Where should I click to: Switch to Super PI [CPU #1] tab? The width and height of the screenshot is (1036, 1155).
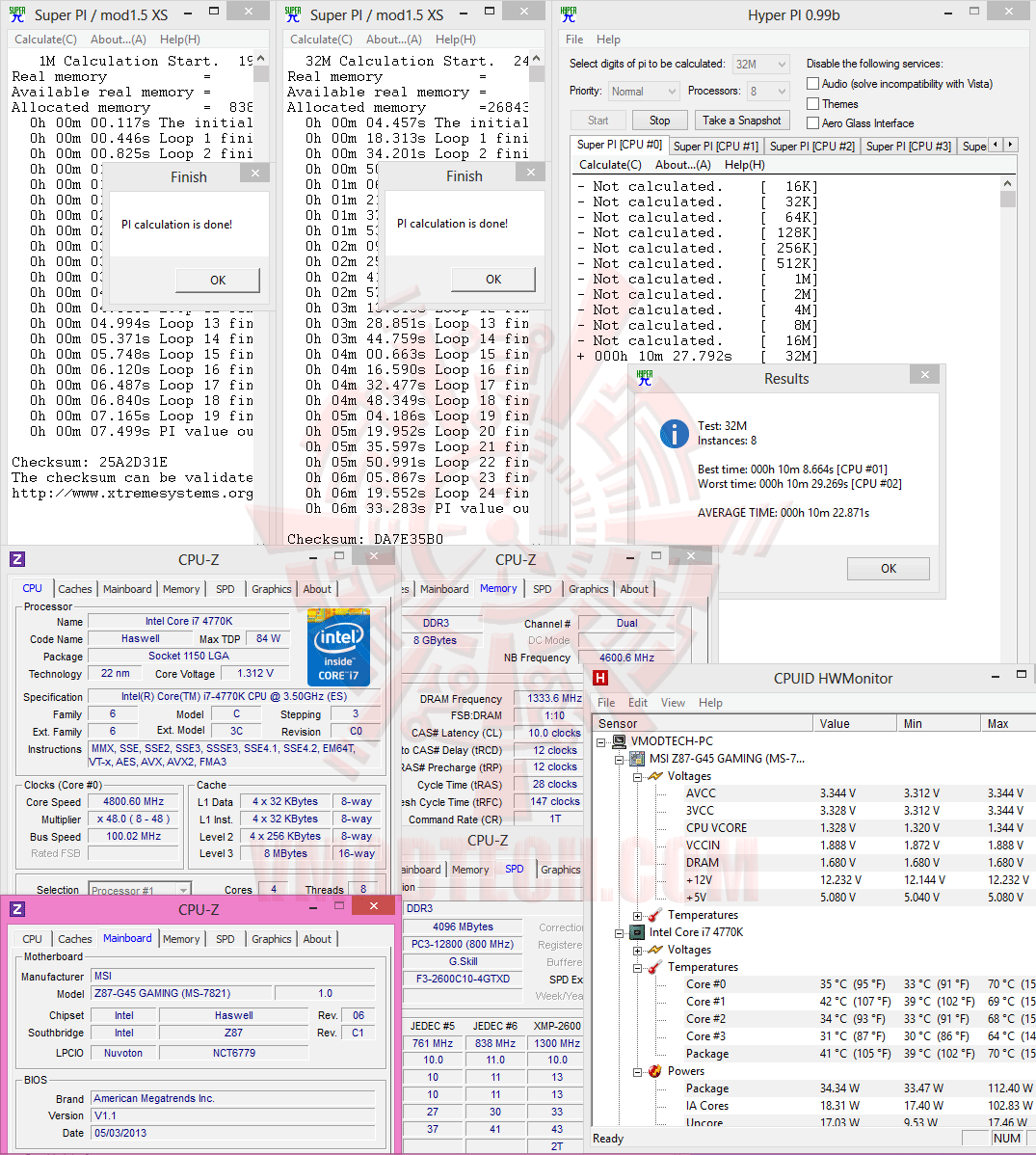coord(716,146)
